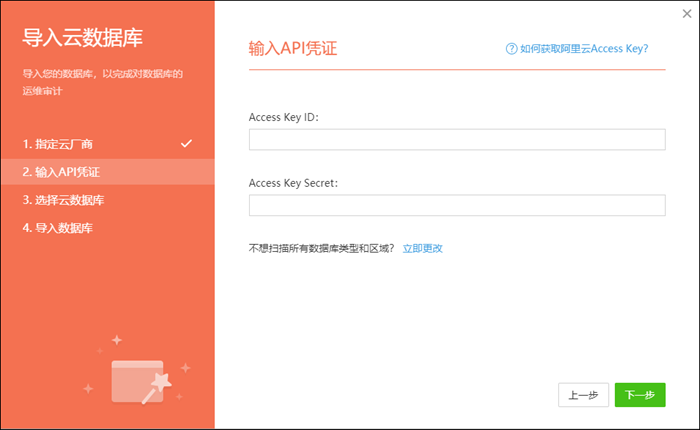Click the question mark help icon
Screen dimensions: 700x430
click(512, 48)
